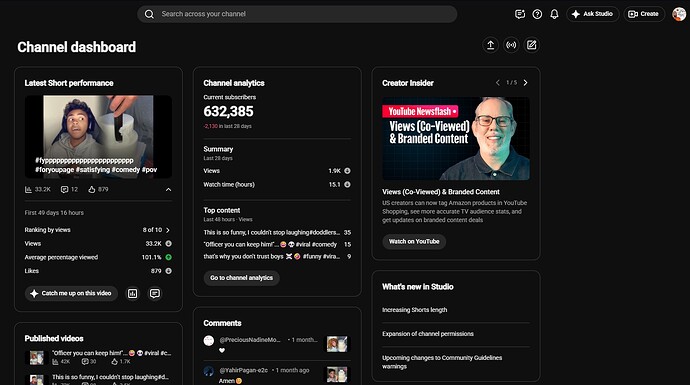Open video comments icon beside Catch me up
The image size is (690, 385).
click(x=155, y=293)
